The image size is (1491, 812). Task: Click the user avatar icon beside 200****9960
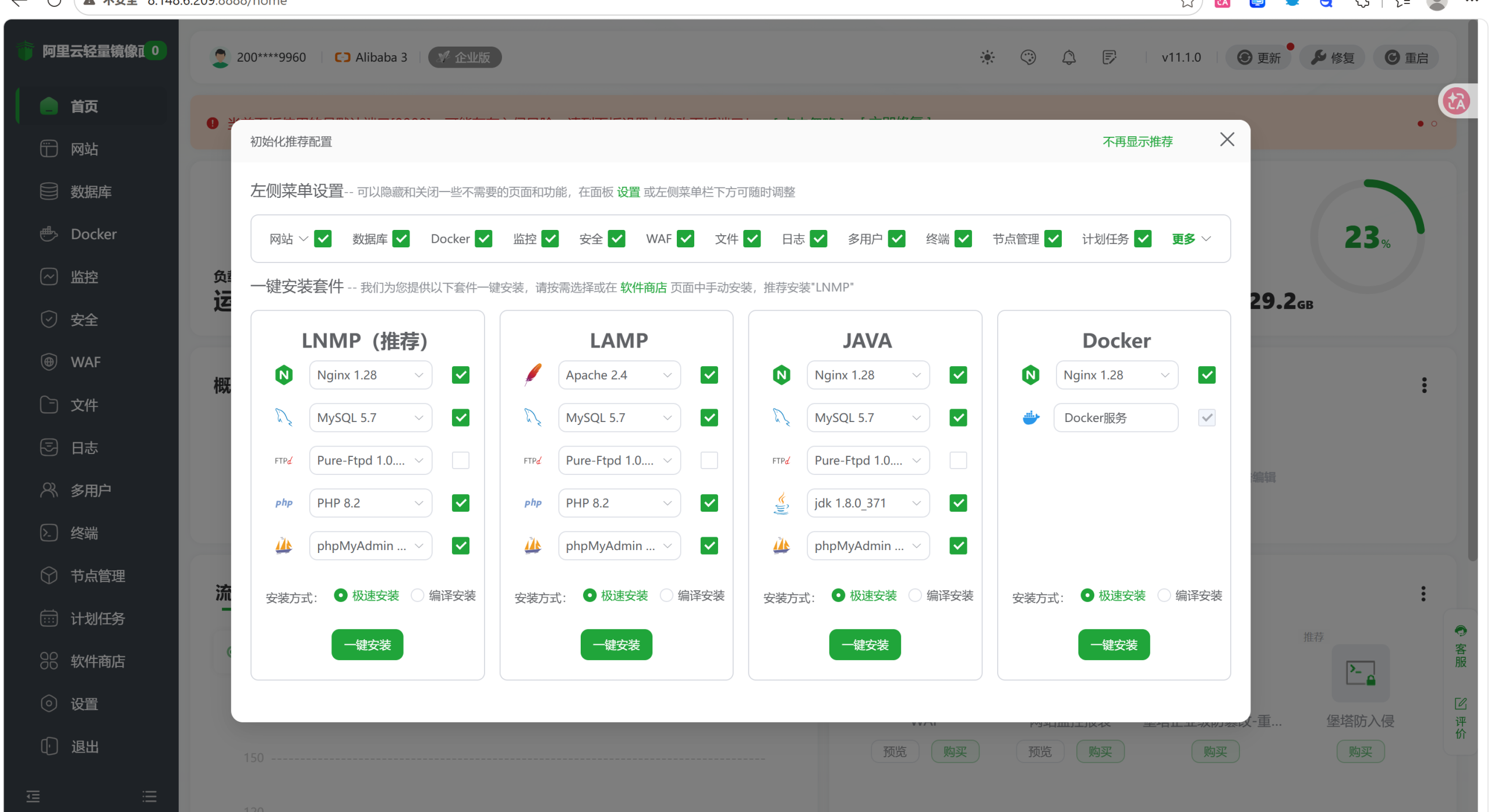(x=220, y=57)
